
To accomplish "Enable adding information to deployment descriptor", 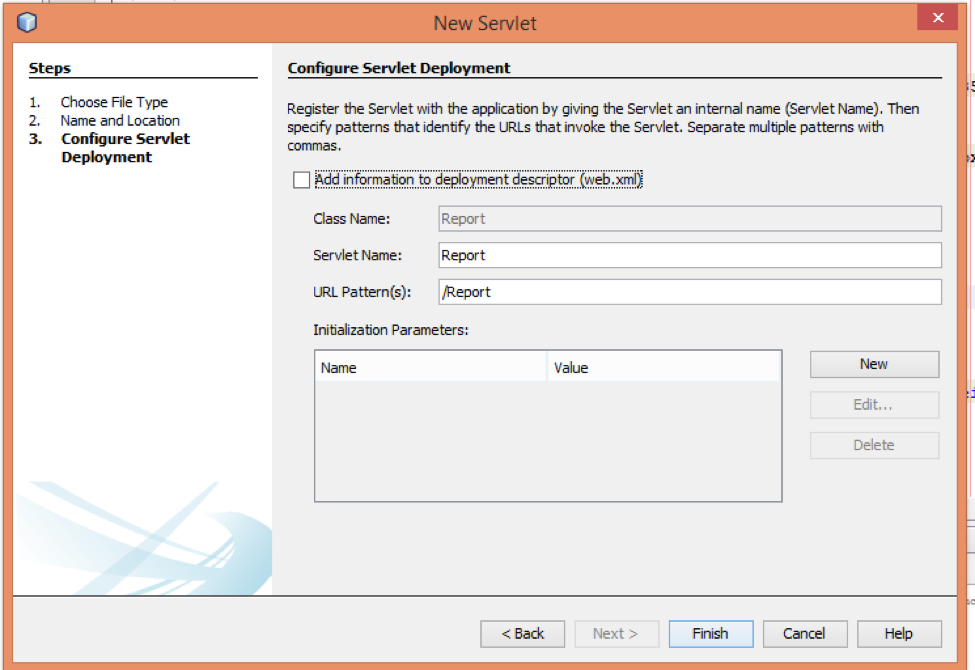I will point(302,180).
